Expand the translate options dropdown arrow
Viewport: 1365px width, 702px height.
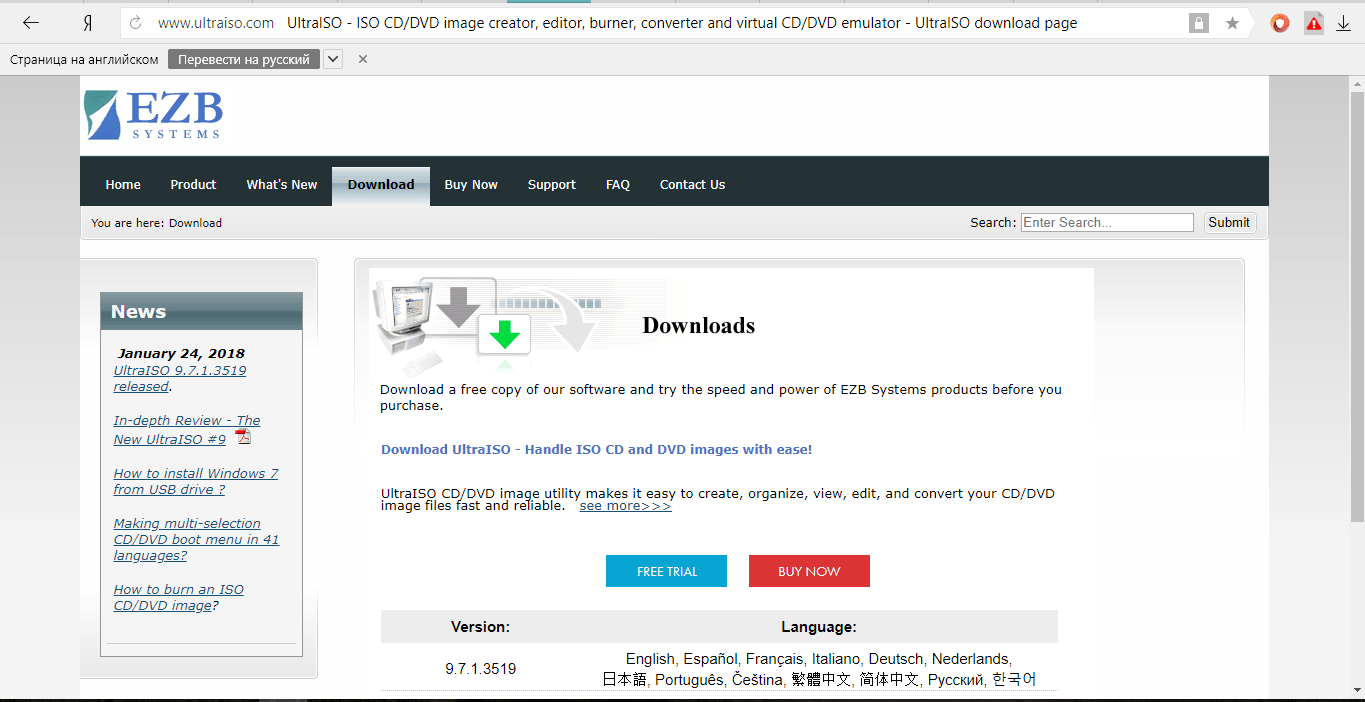(x=333, y=59)
